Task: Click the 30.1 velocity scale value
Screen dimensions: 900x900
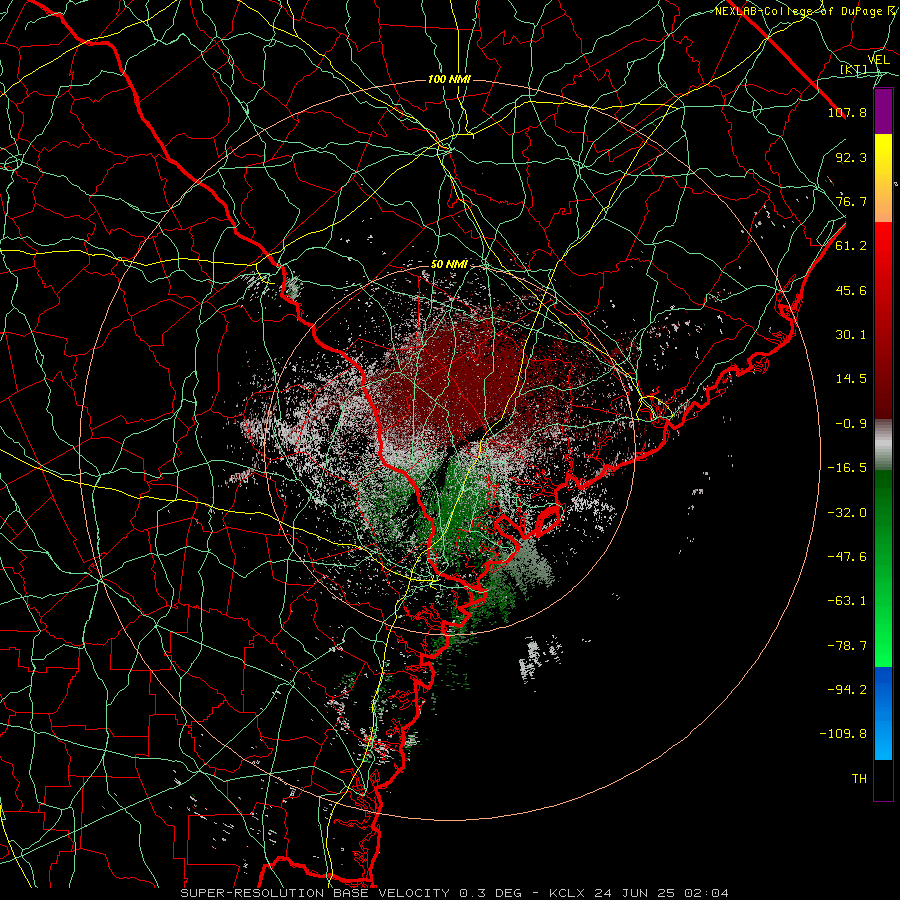Action: 851,335
